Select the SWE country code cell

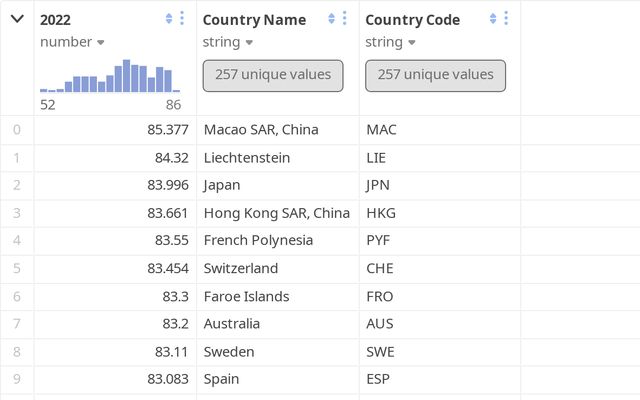(440, 352)
